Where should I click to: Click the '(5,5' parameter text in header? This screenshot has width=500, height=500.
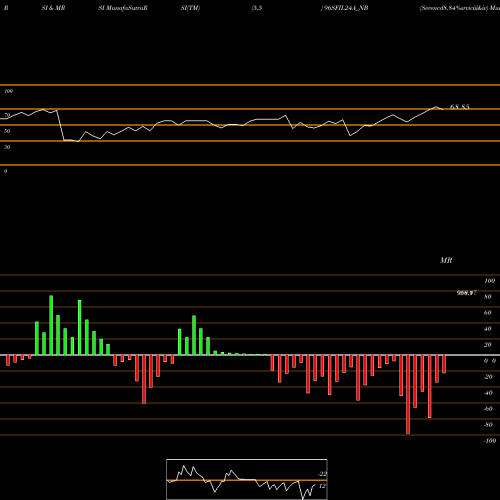[x=257, y=8]
